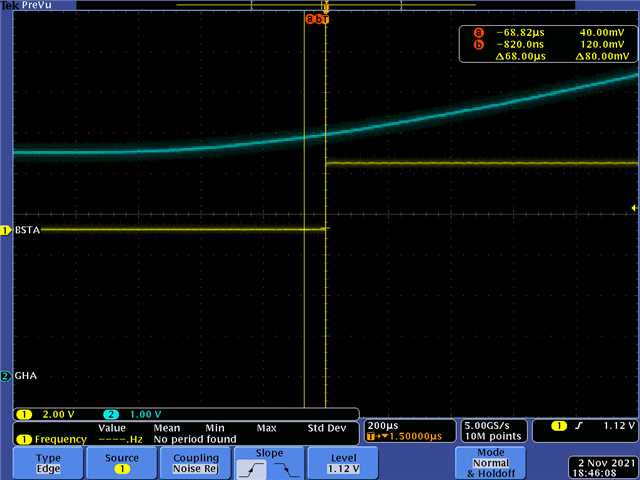Screen dimensions: 640x480
Task: Adjust the trigger Level 1.12 V button
Action: [343, 463]
